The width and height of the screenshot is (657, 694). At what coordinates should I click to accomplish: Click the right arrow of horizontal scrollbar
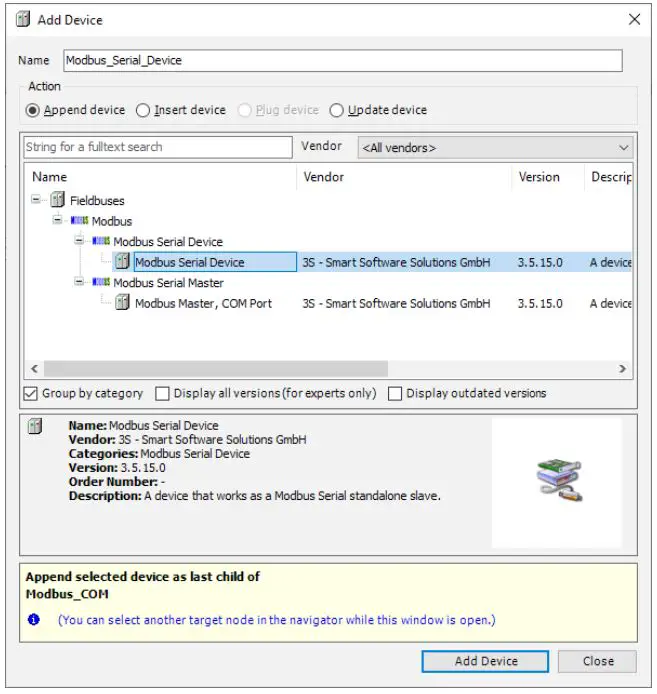point(623,369)
